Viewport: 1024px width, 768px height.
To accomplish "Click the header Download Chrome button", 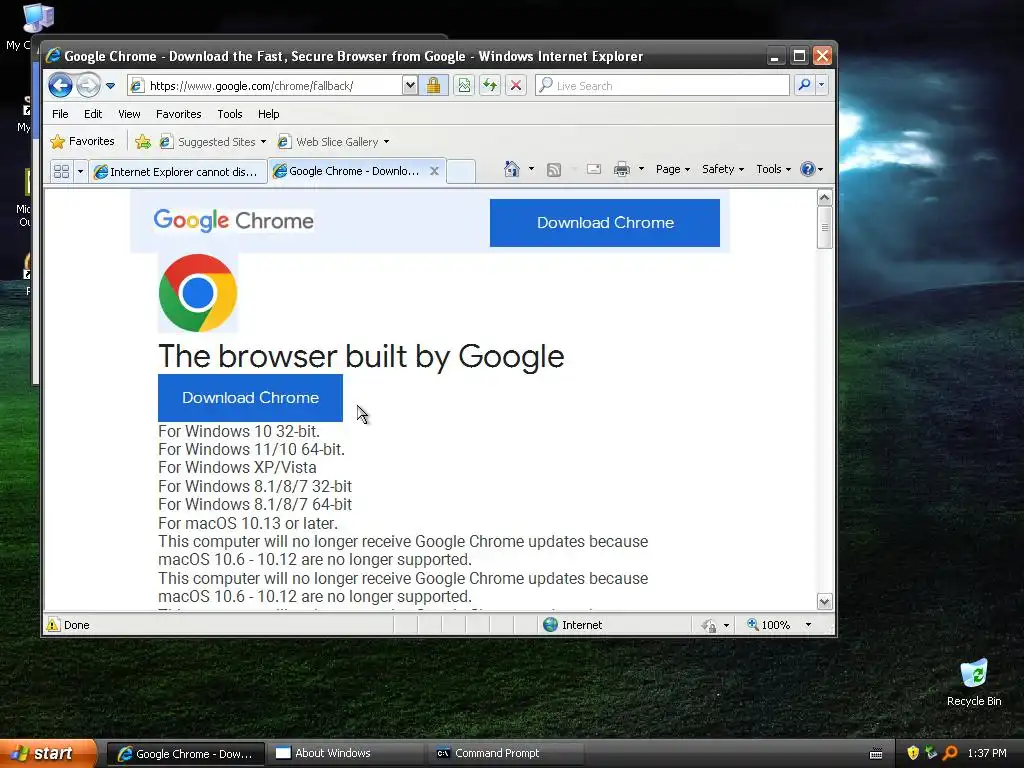I will click(x=605, y=223).
